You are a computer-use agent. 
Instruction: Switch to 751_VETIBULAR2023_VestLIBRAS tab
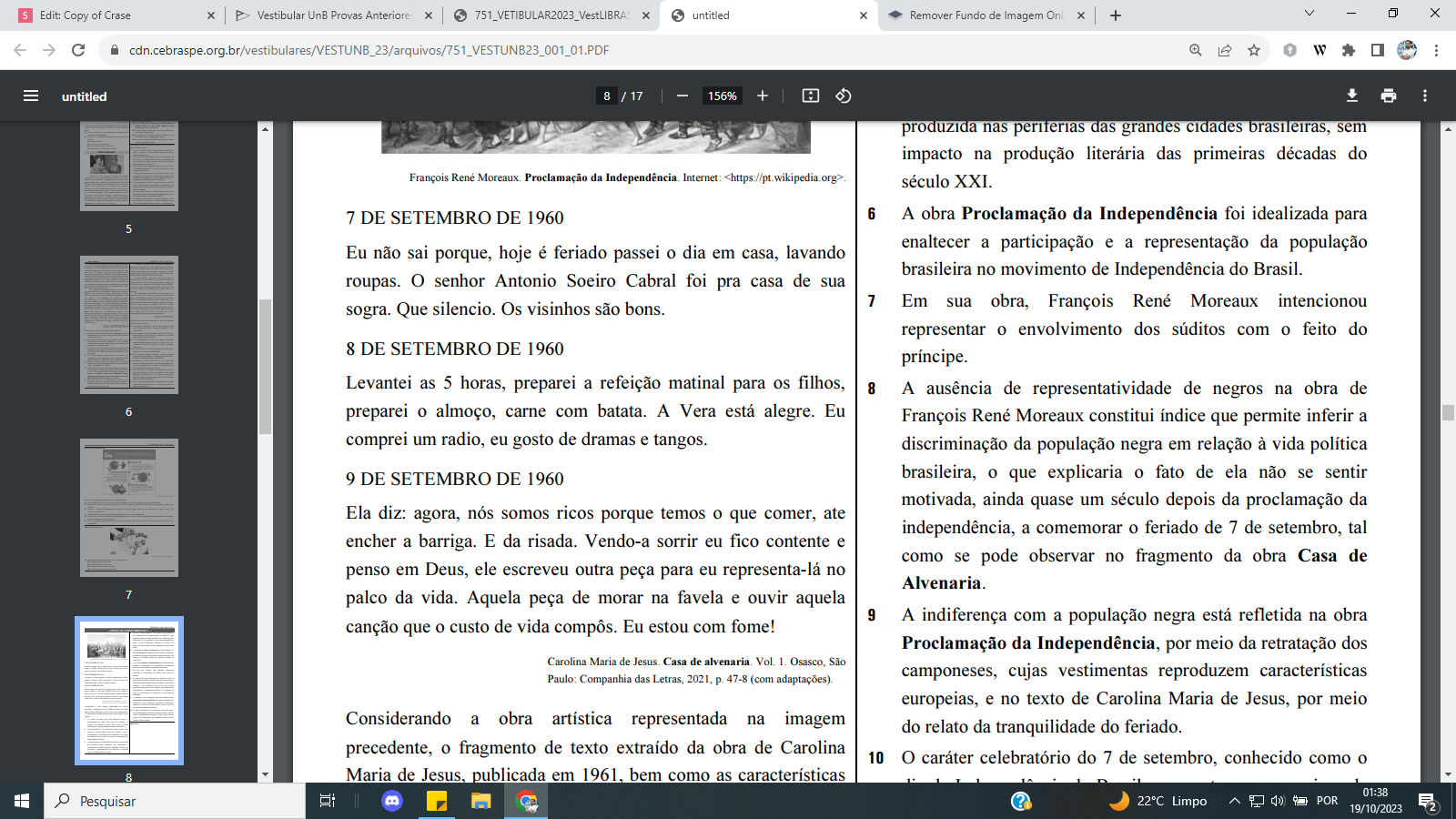[551, 15]
